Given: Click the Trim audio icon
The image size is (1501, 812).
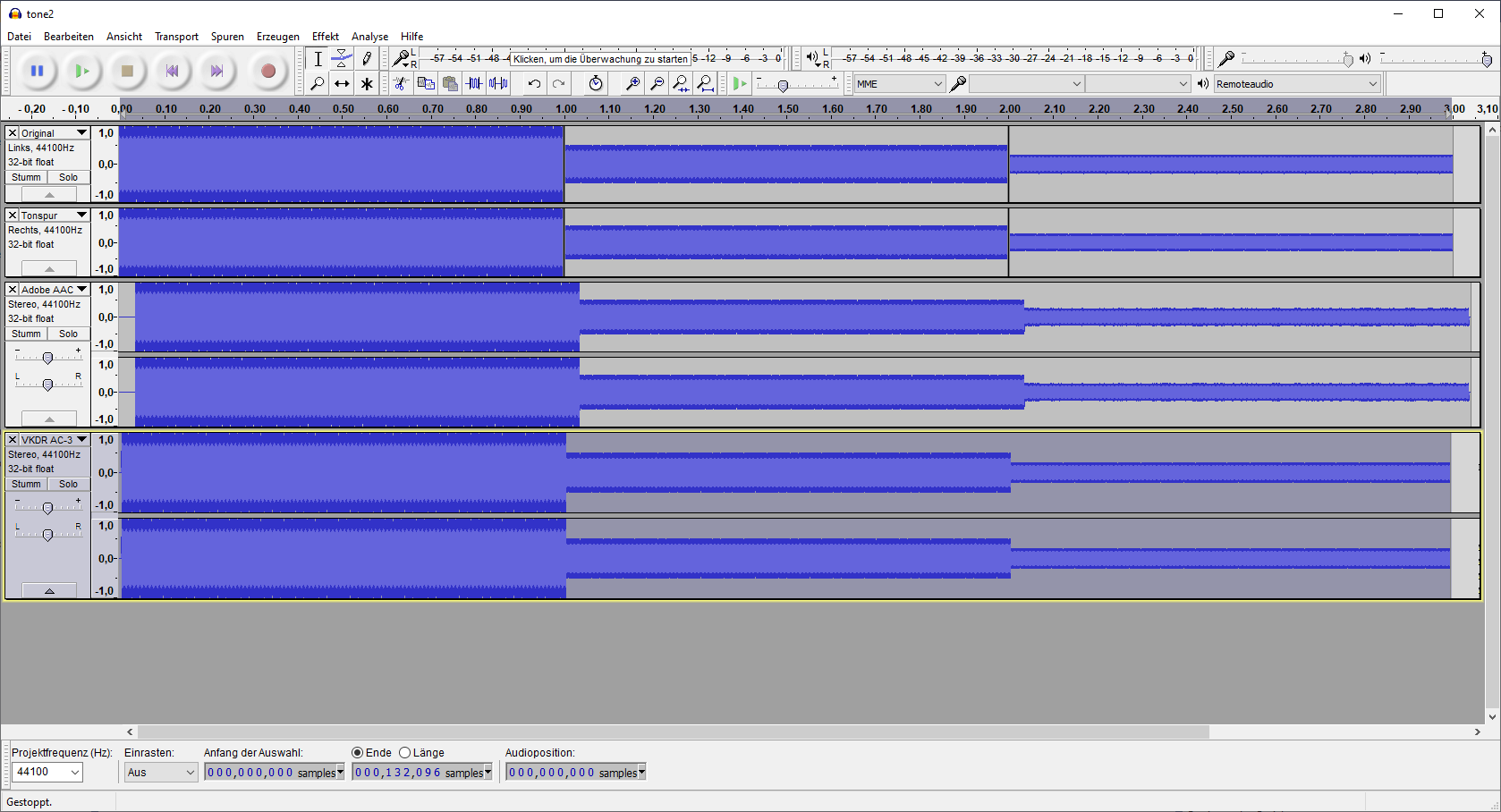Looking at the screenshot, I should 474,84.
